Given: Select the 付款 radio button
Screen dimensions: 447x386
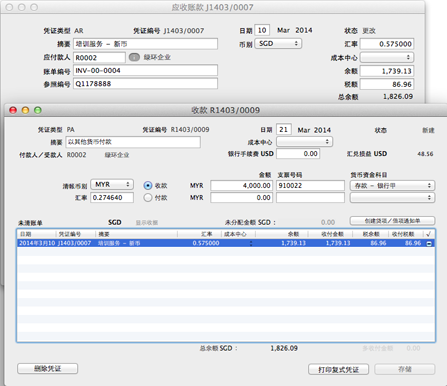Looking at the screenshot, I should coord(148,198).
